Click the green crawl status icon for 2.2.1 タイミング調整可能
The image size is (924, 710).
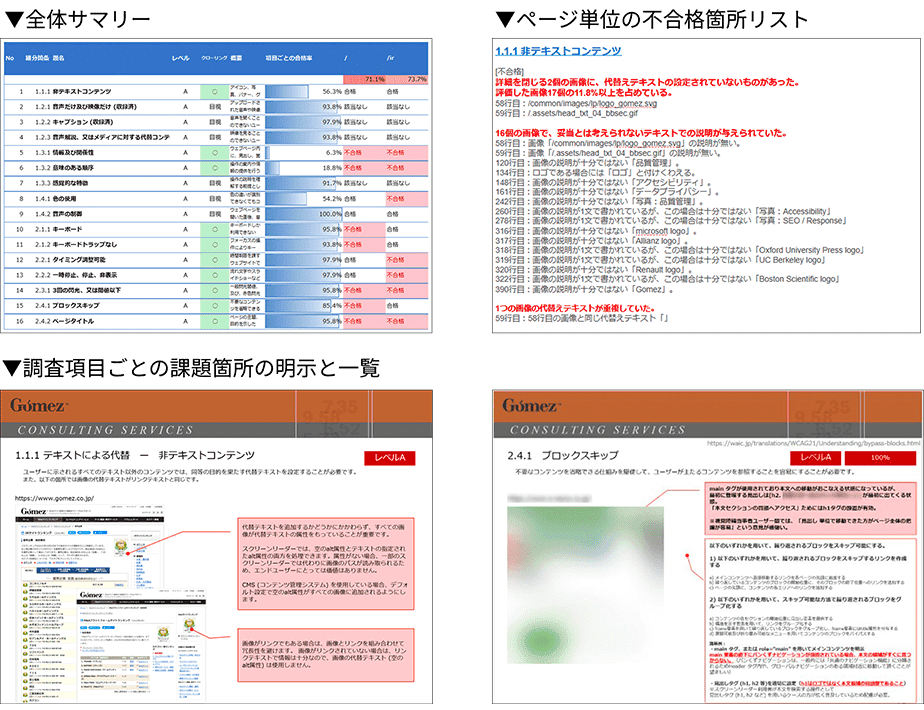tap(214, 258)
